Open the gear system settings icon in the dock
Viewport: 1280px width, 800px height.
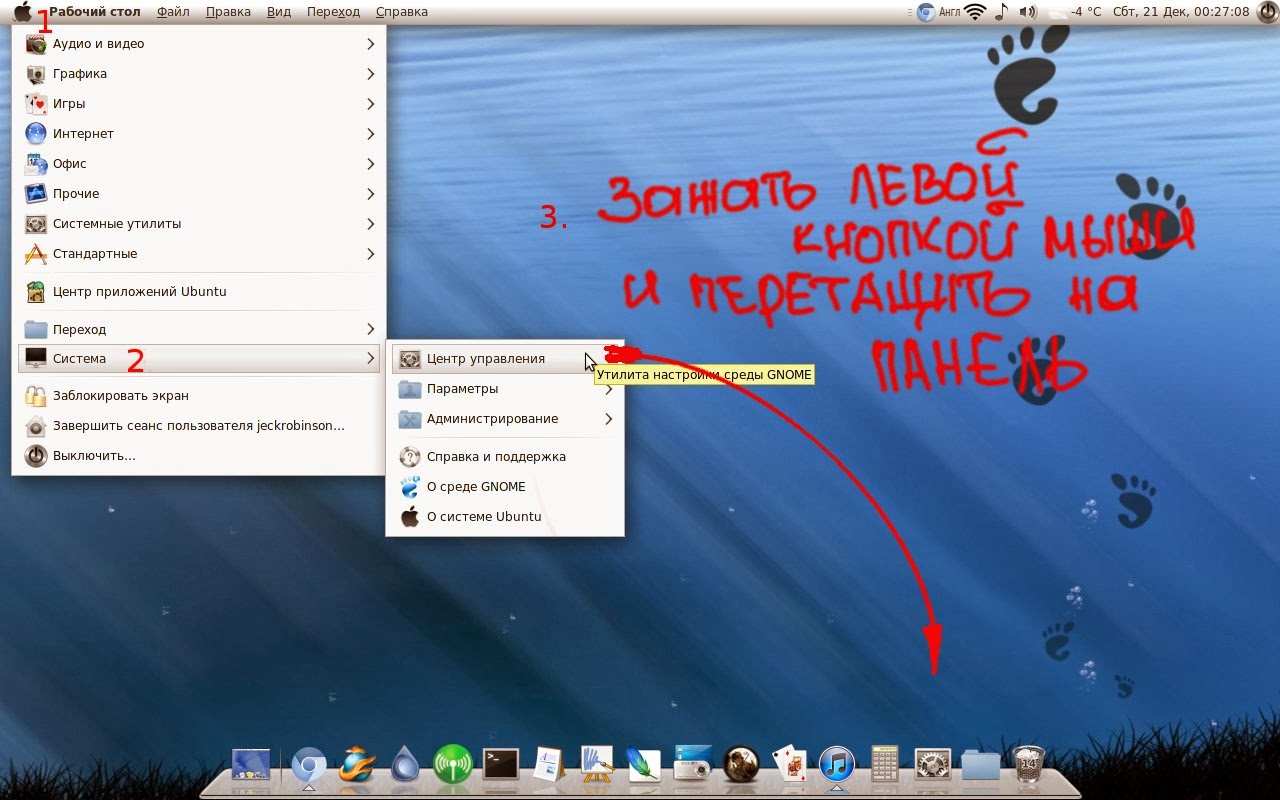pos(932,764)
